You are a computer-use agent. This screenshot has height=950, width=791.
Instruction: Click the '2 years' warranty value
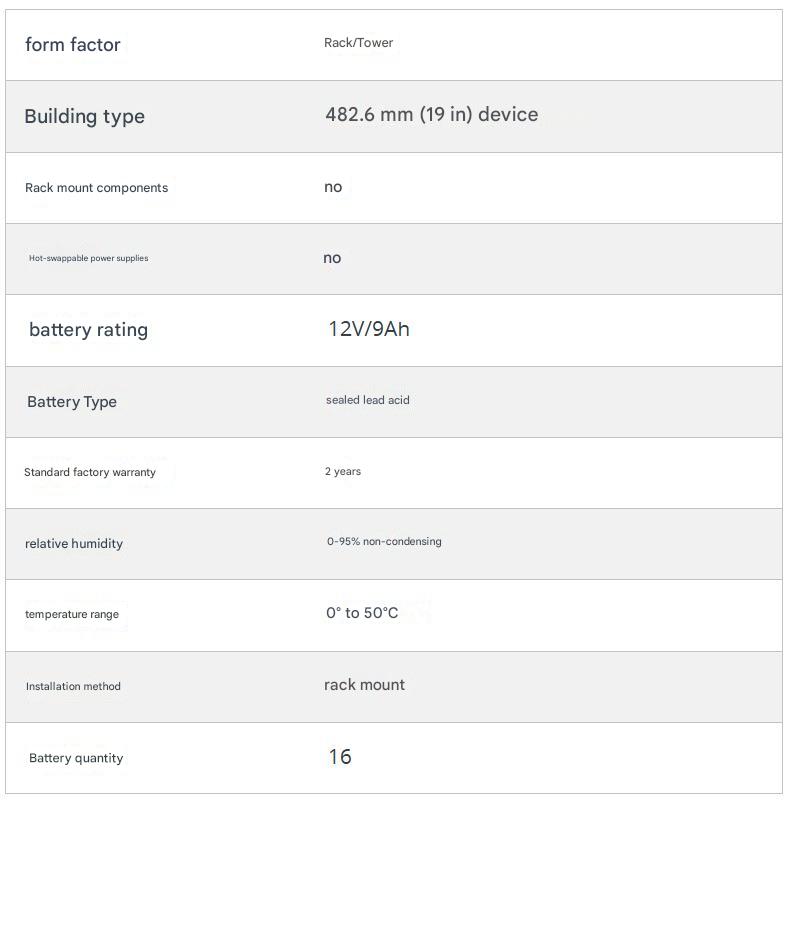(343, 471)
